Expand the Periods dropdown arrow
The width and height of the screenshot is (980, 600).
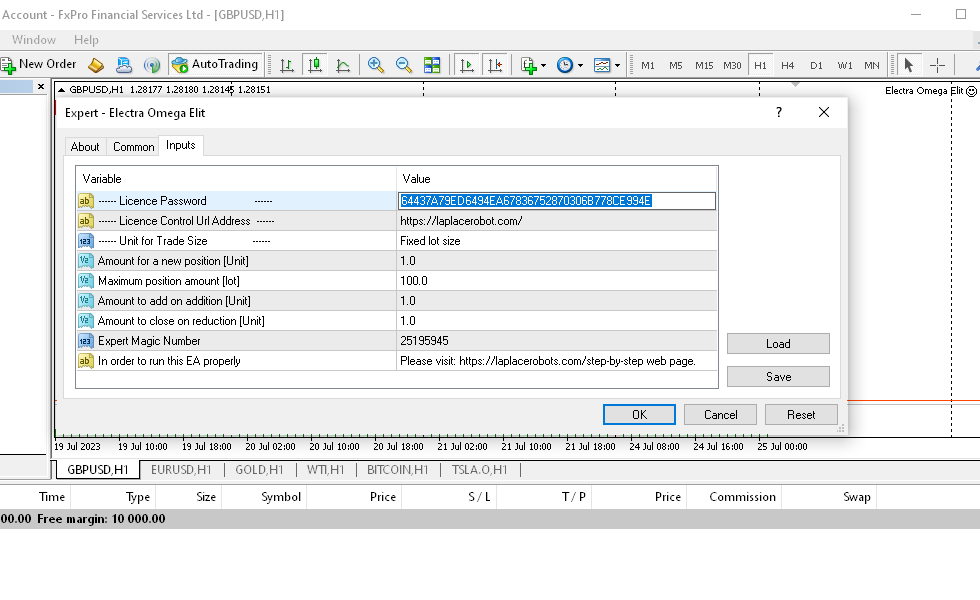tap(580, 66)
